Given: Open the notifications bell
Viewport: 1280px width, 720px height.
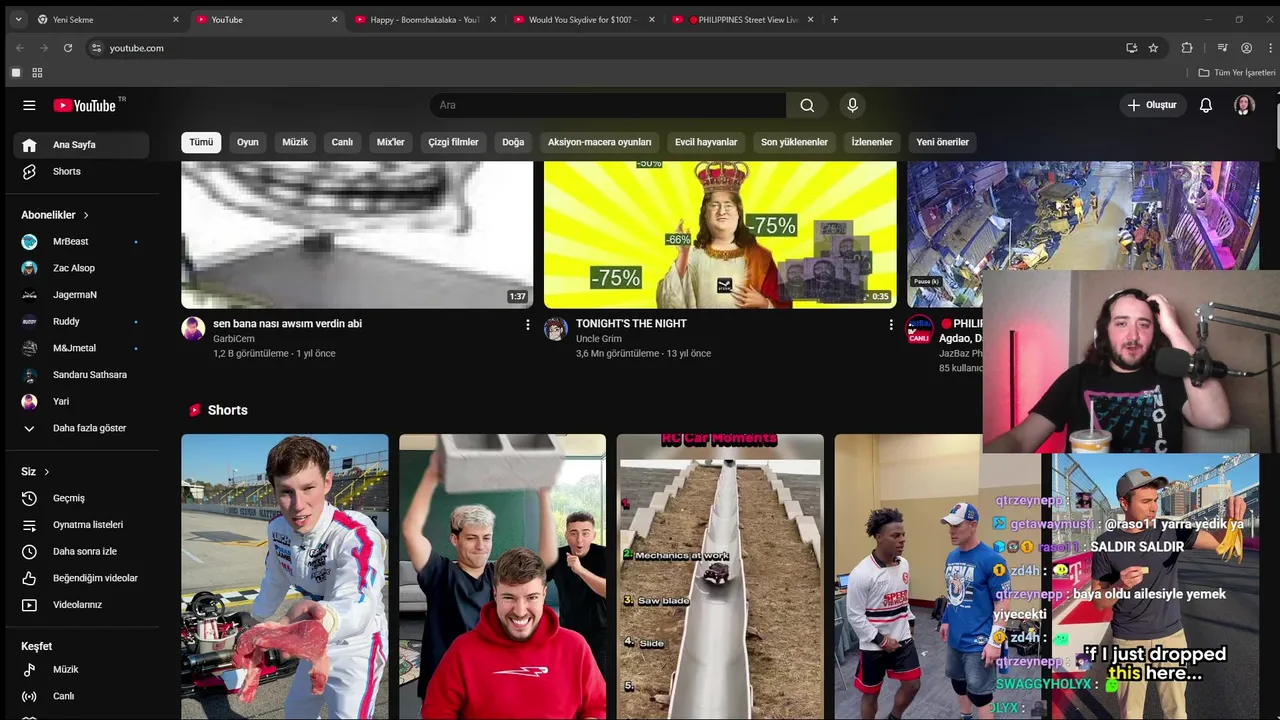Looking at the screenshot, I should pyautogui.click(x=1206, y=105).
